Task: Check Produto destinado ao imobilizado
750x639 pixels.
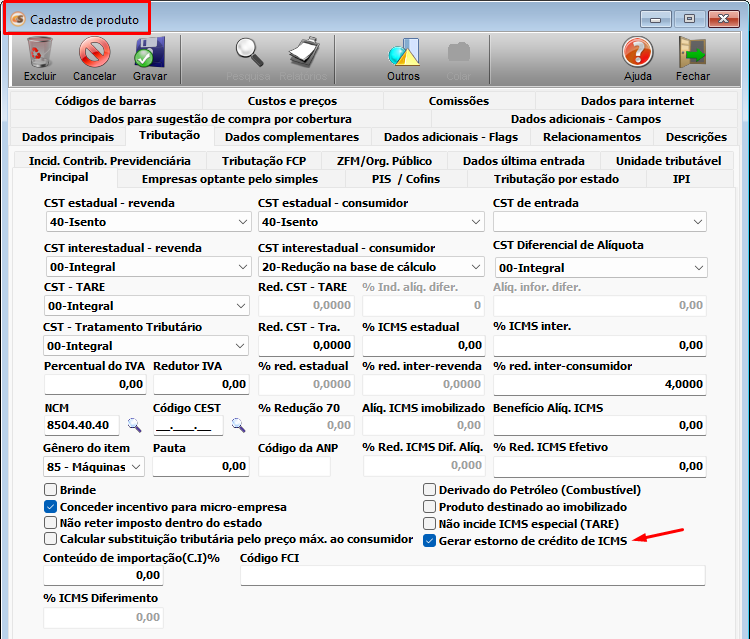Action: pos(430,507)
